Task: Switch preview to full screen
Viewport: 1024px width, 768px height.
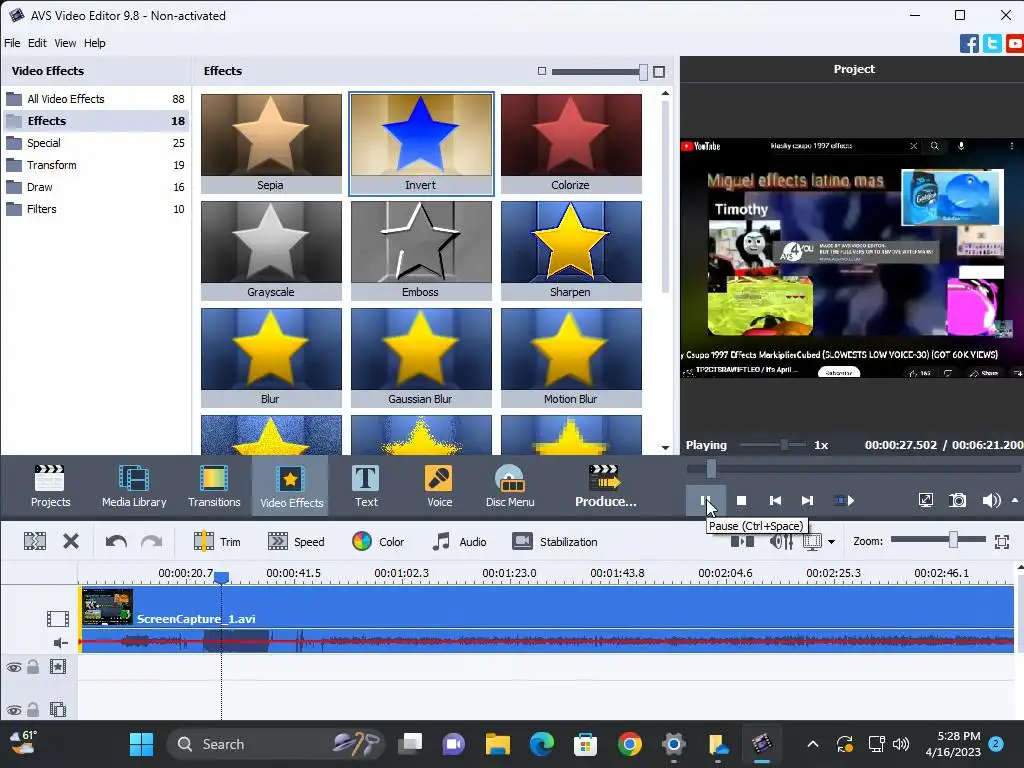Action: coord(925,500)
